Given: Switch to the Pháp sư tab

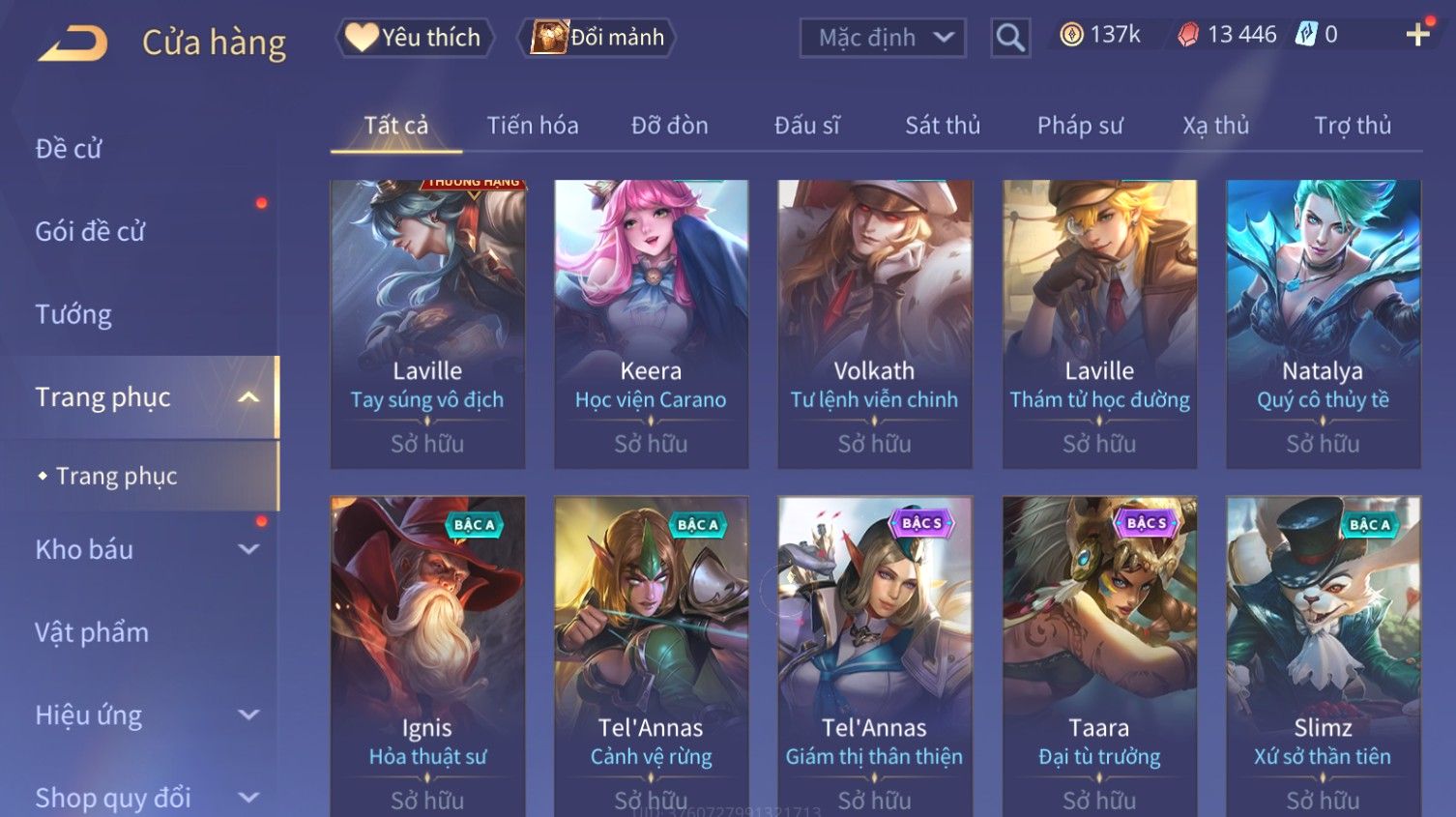Looking at the screenshot, I should (x=1080, y=126).
